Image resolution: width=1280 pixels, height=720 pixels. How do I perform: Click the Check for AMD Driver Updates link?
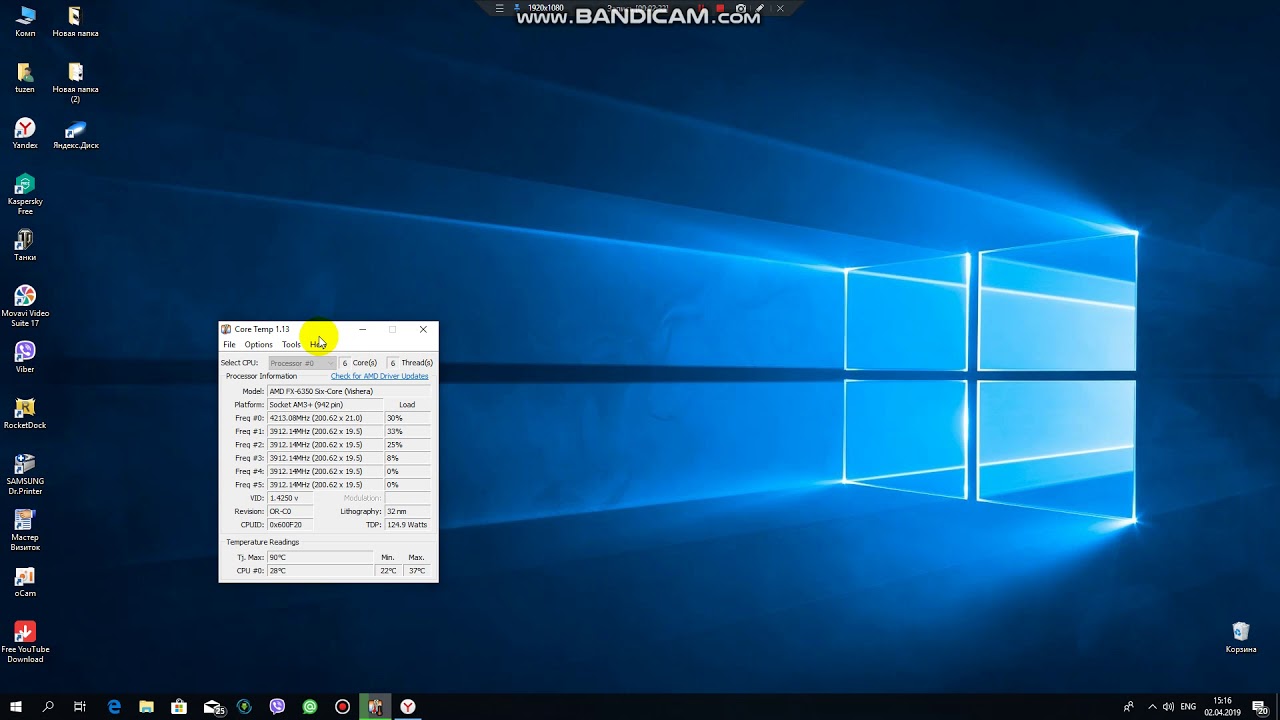380,376
